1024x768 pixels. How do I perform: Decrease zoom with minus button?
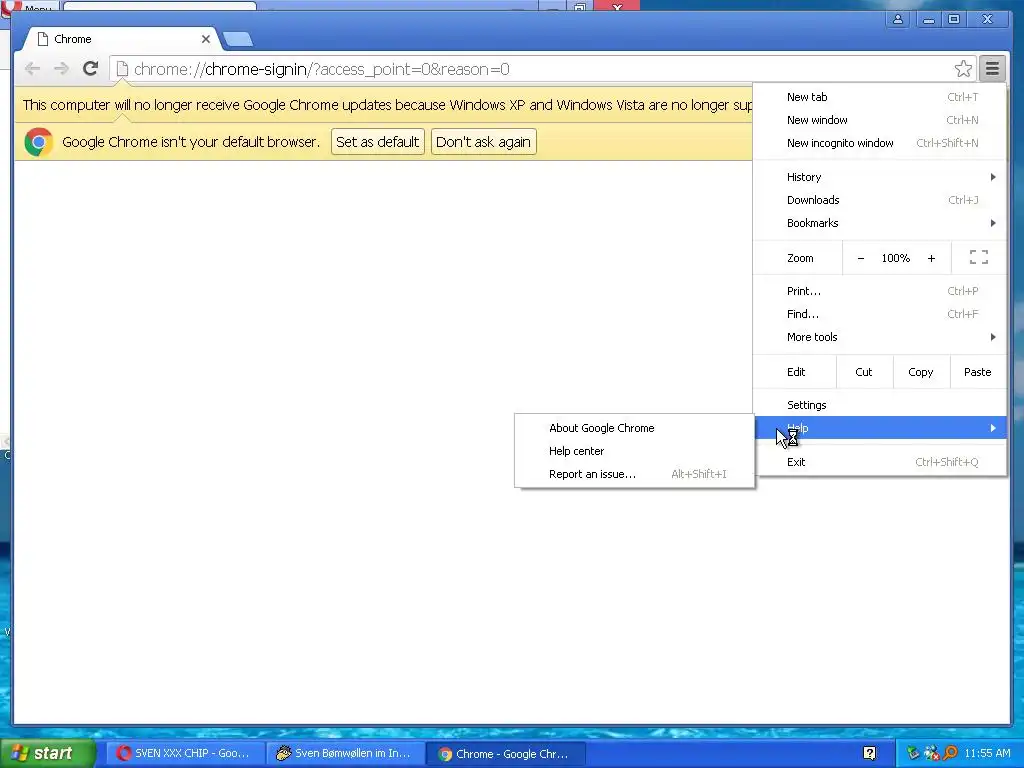pyautogui.click(x=861, y=258)
